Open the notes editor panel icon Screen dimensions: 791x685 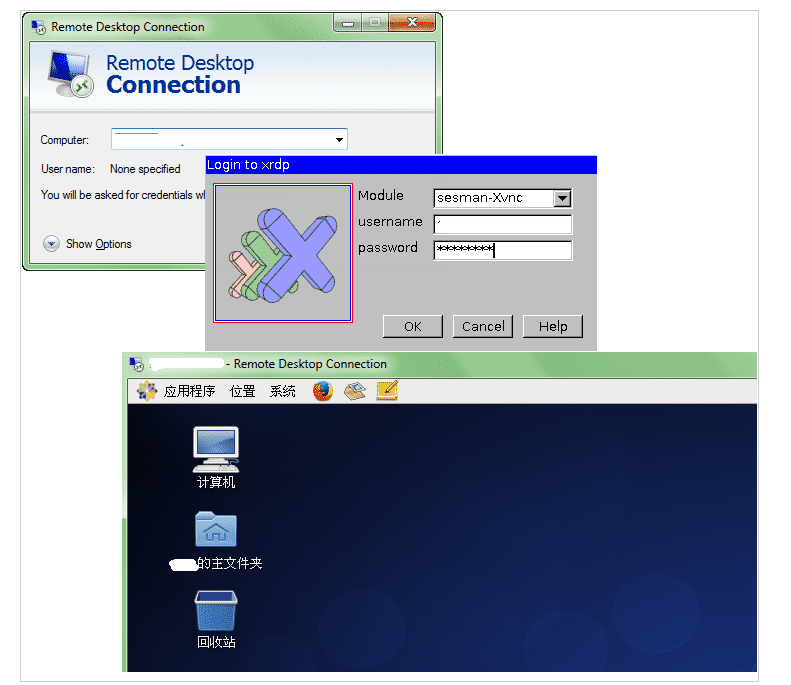click(387, 391)
